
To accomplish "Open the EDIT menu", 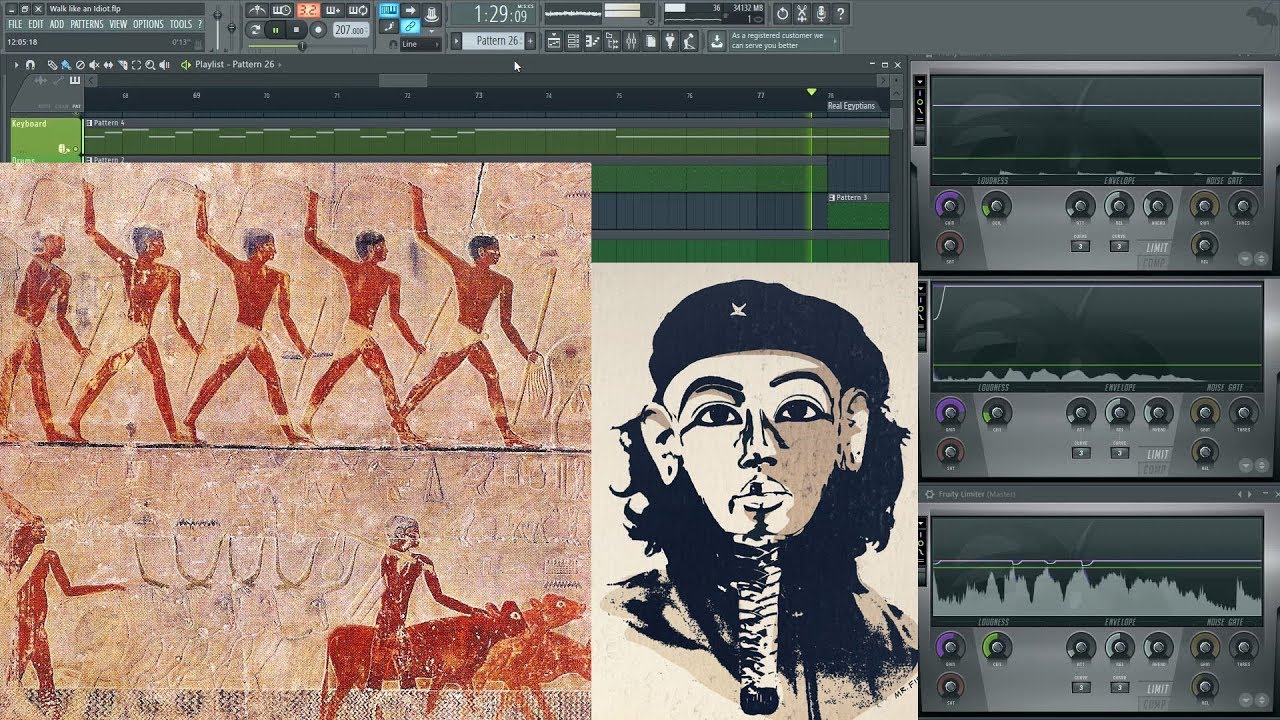I will 36,24.
